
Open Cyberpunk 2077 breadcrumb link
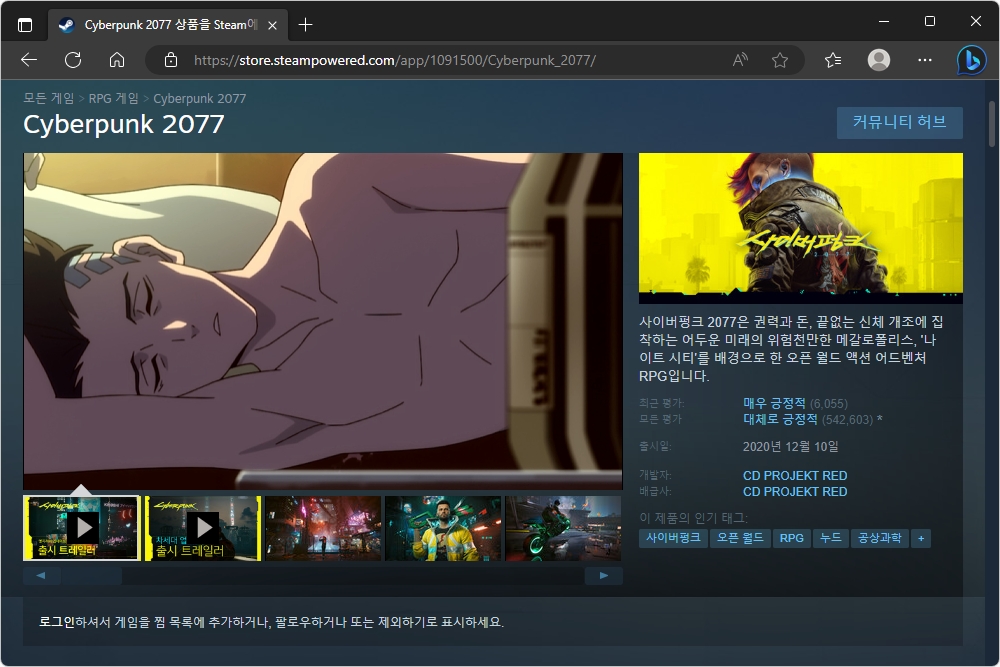pos(200,98)
